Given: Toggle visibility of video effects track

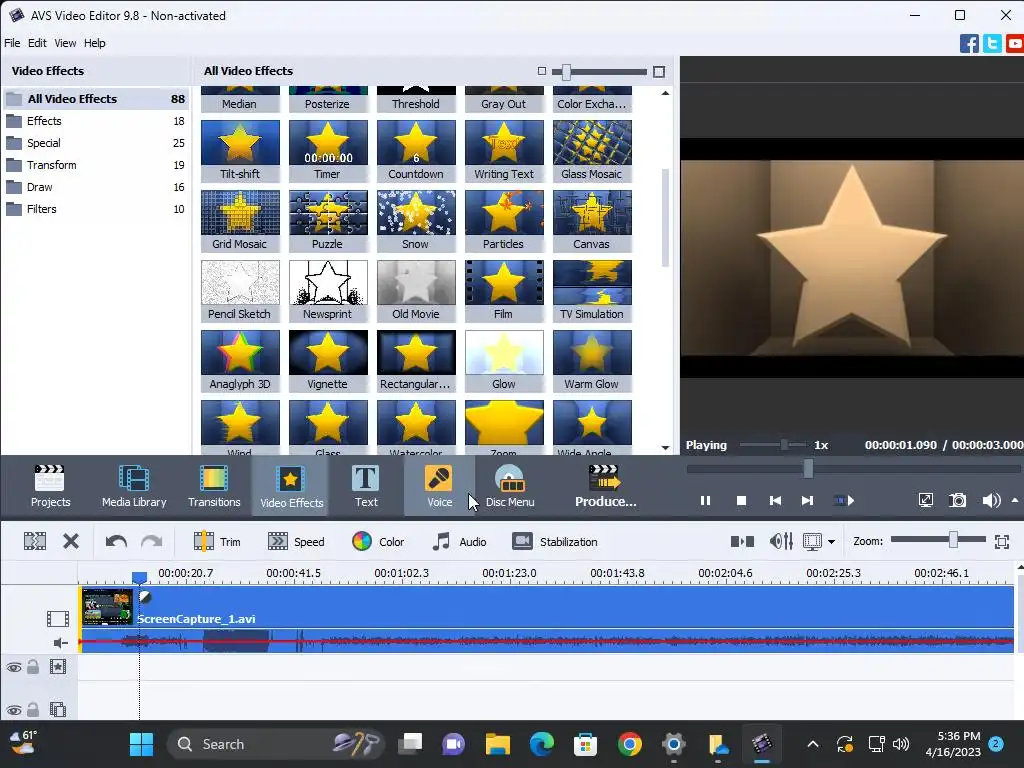Looking at the screenshot, I should 14,667.
